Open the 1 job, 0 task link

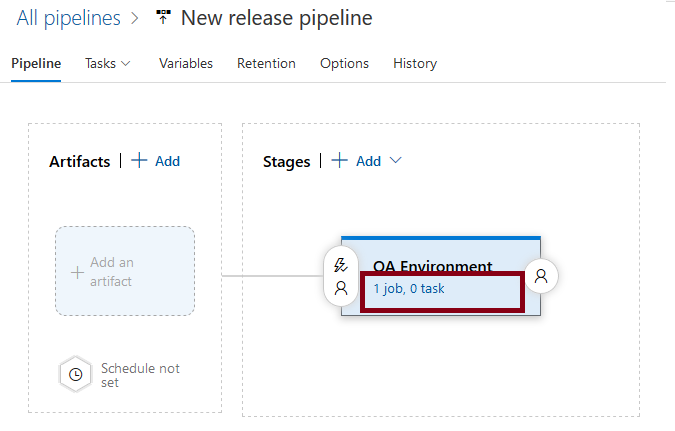coord(409,288)
